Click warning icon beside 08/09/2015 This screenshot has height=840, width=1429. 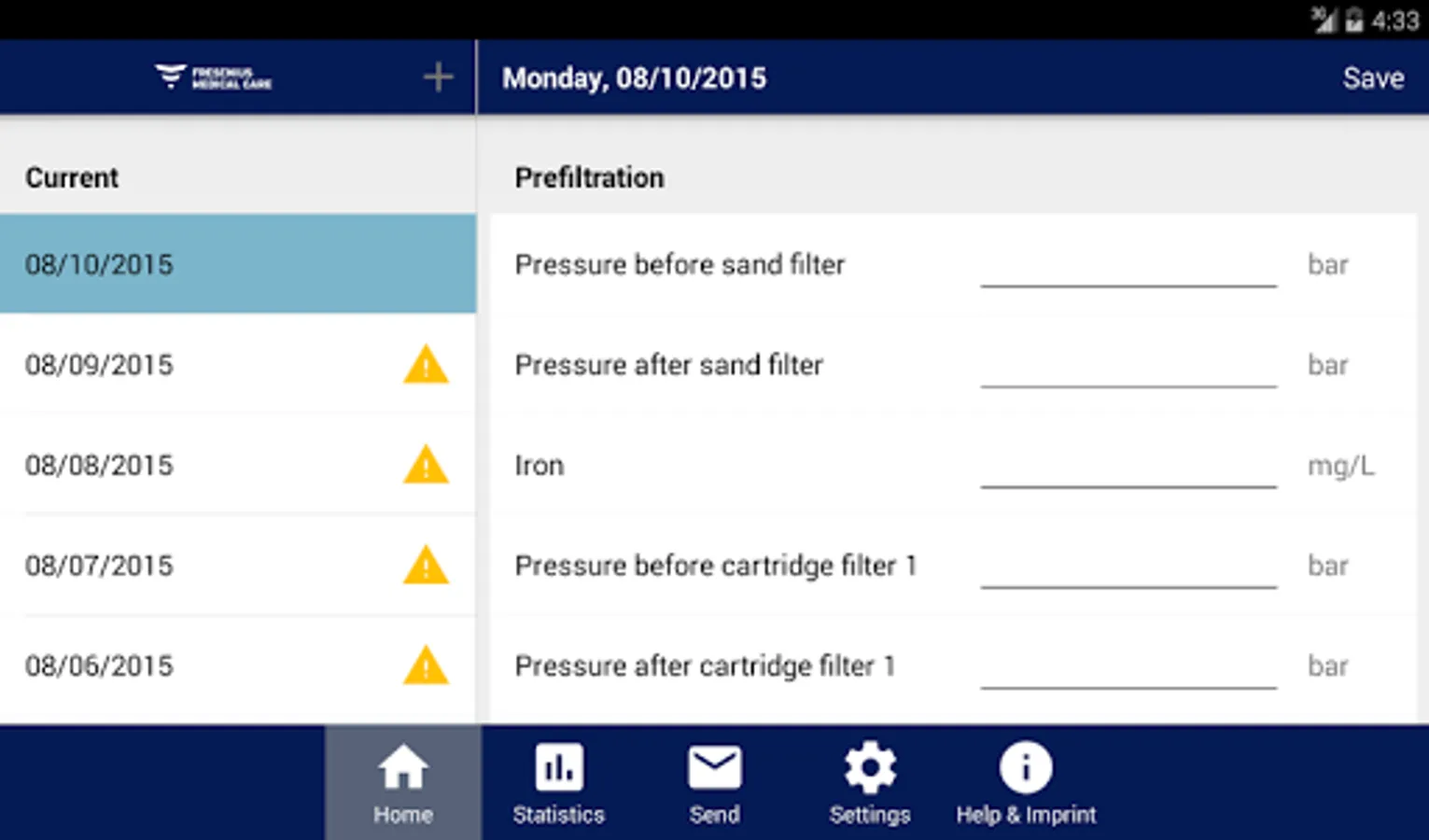(426, 365)
